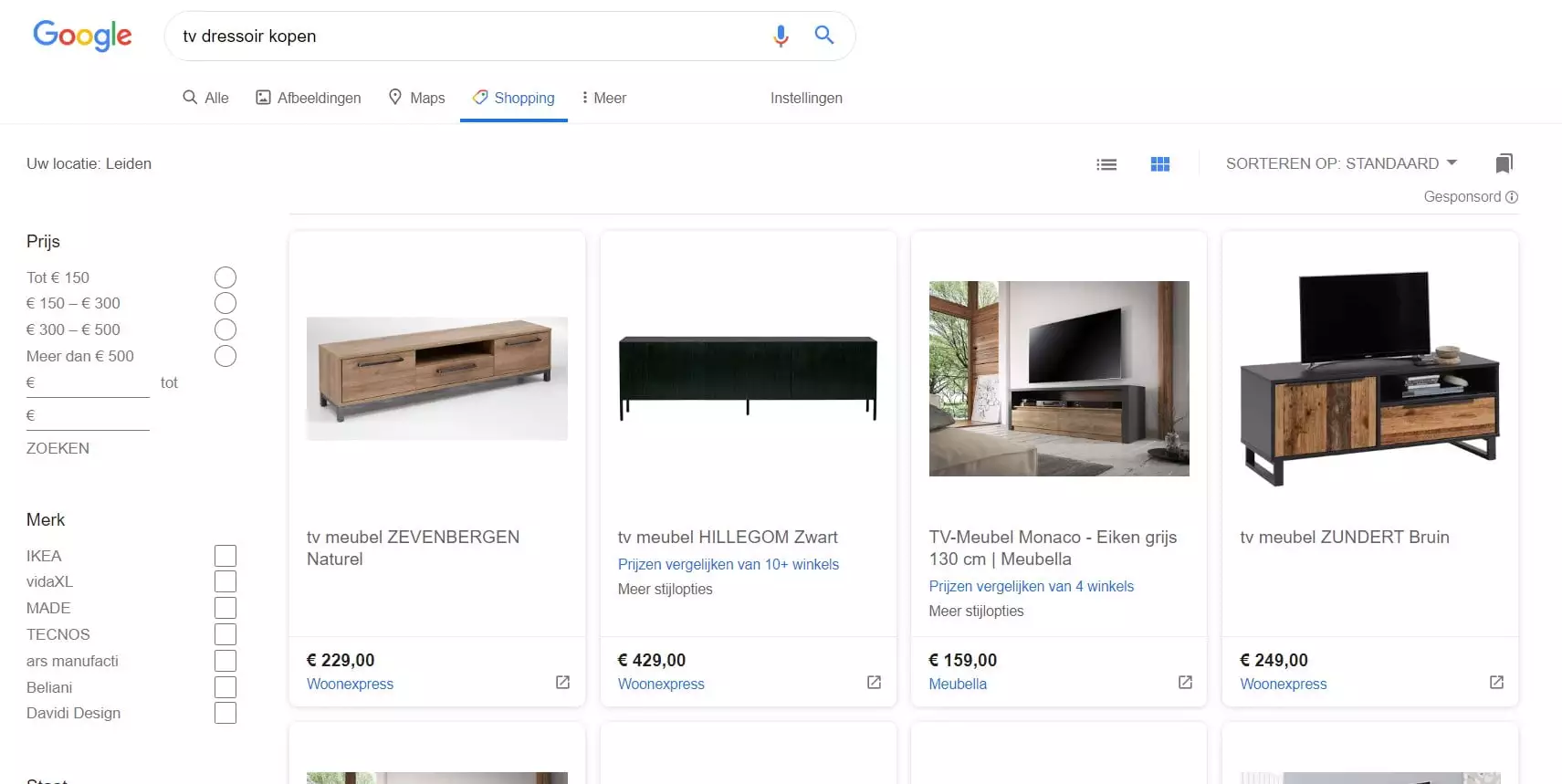Select the Shopping tab
This screenshot has height=784, width=1562.
(x=514, y=98)
